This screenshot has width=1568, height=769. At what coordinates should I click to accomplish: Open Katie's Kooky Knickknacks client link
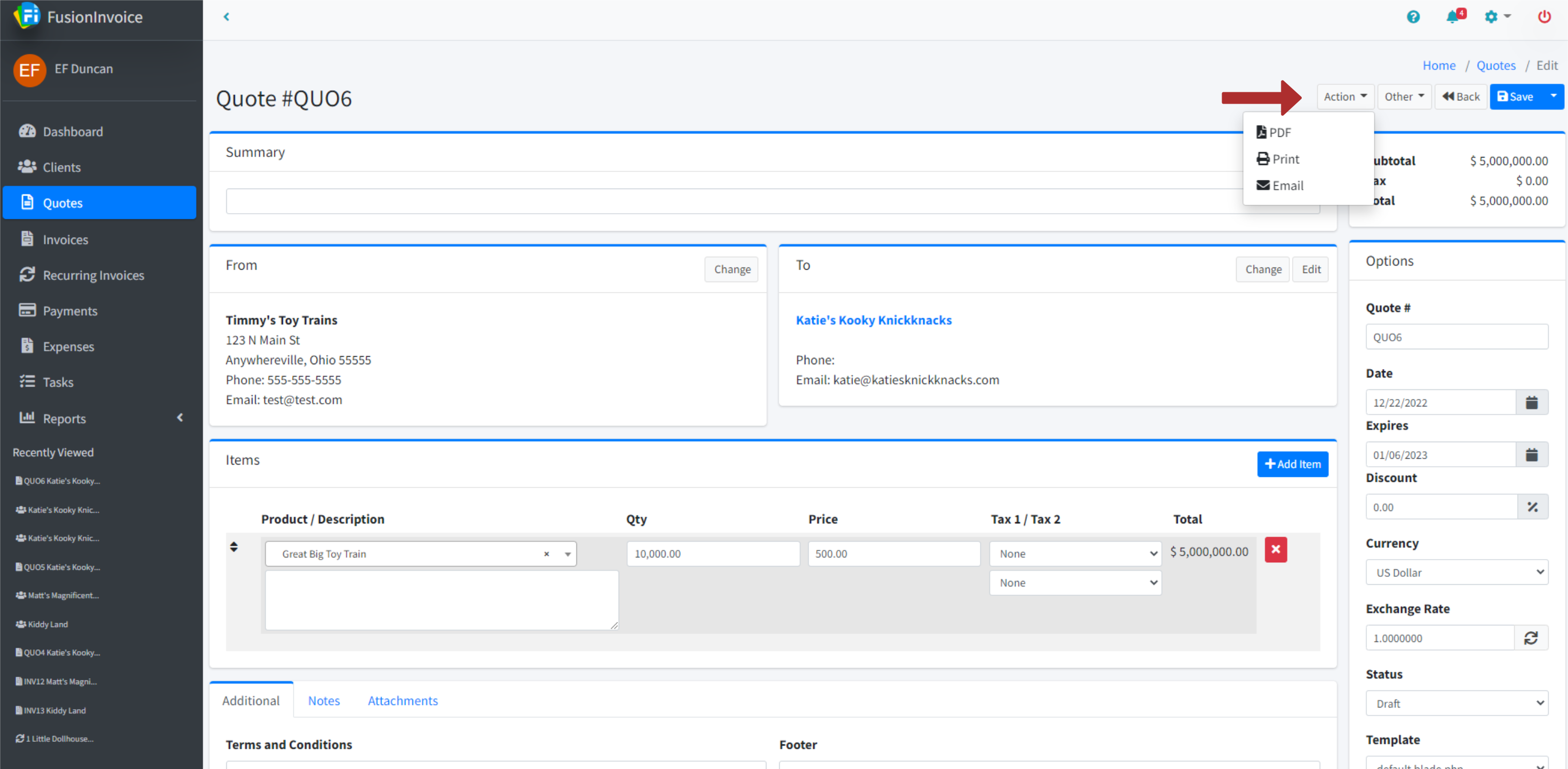coord(874,320)
